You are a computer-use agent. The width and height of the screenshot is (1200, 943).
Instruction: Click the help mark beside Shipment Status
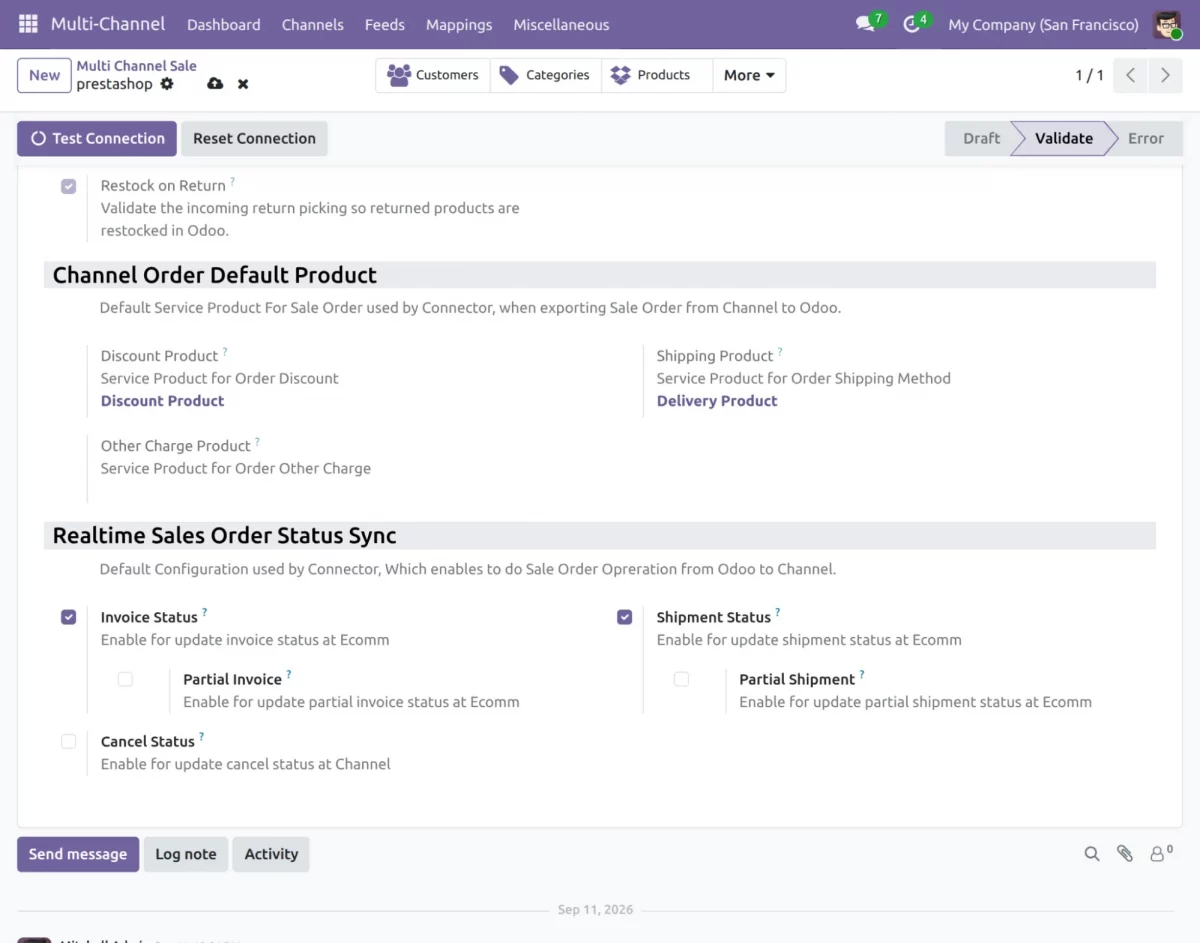click(x=778, y=612)
